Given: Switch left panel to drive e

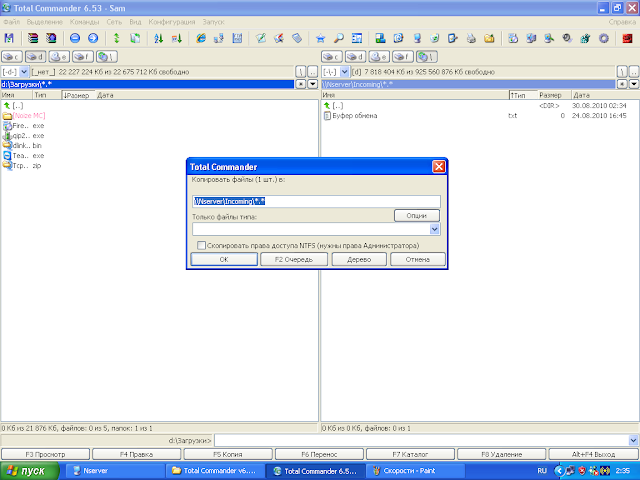Looking at the screenshot, I should click(x=59, y=57).
